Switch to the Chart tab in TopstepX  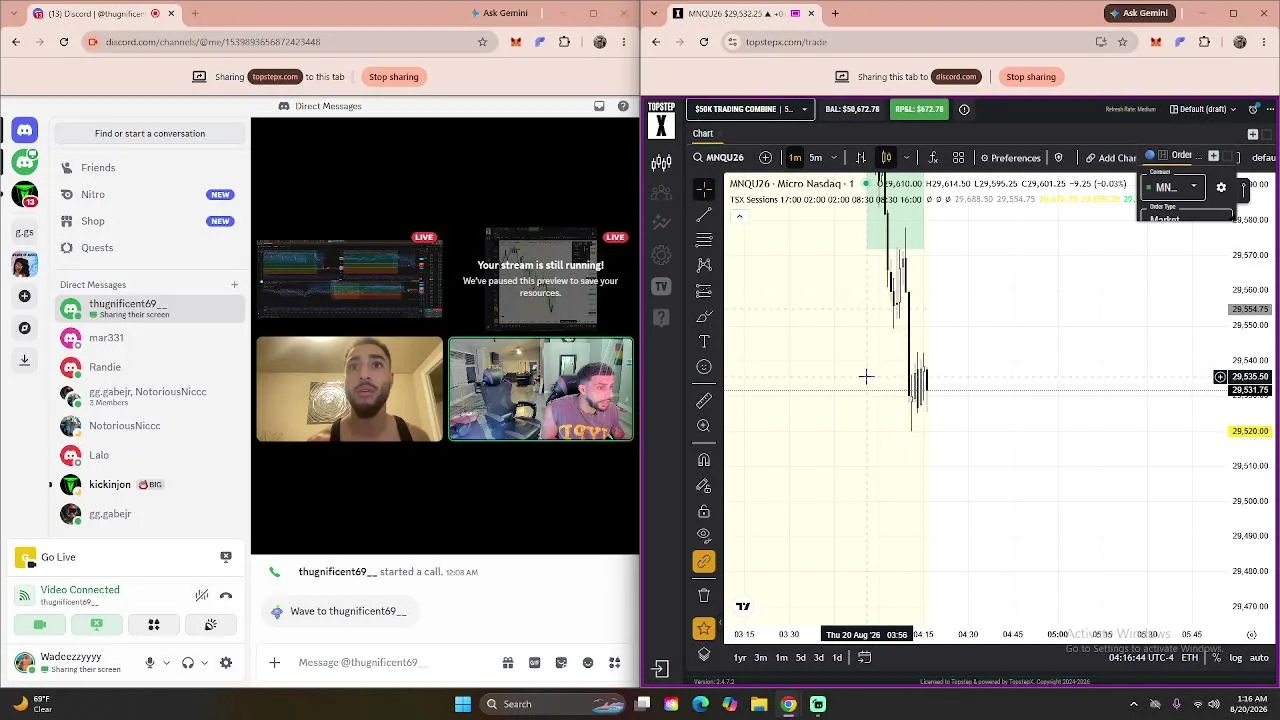pyautogui.click(x=703, y=134)
